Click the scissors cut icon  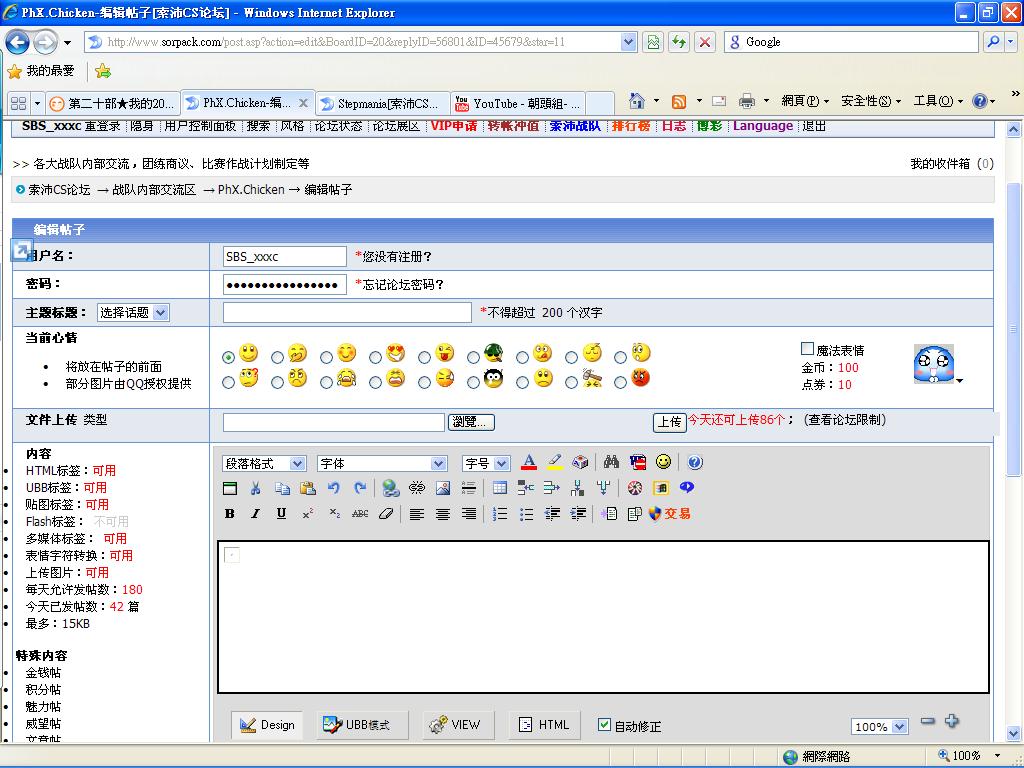[x=256, y=489]
